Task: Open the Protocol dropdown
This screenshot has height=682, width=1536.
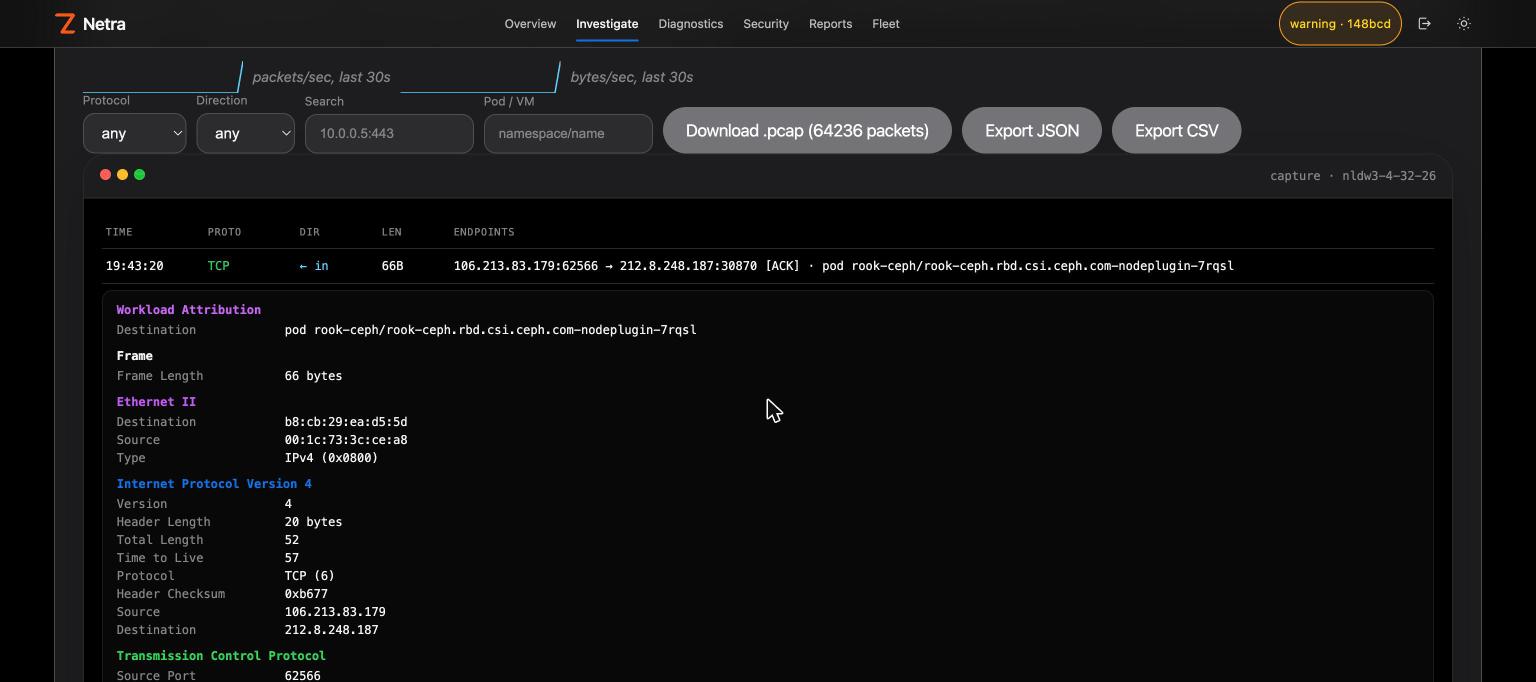Action: pyautogui.click(x=134, y=133)
